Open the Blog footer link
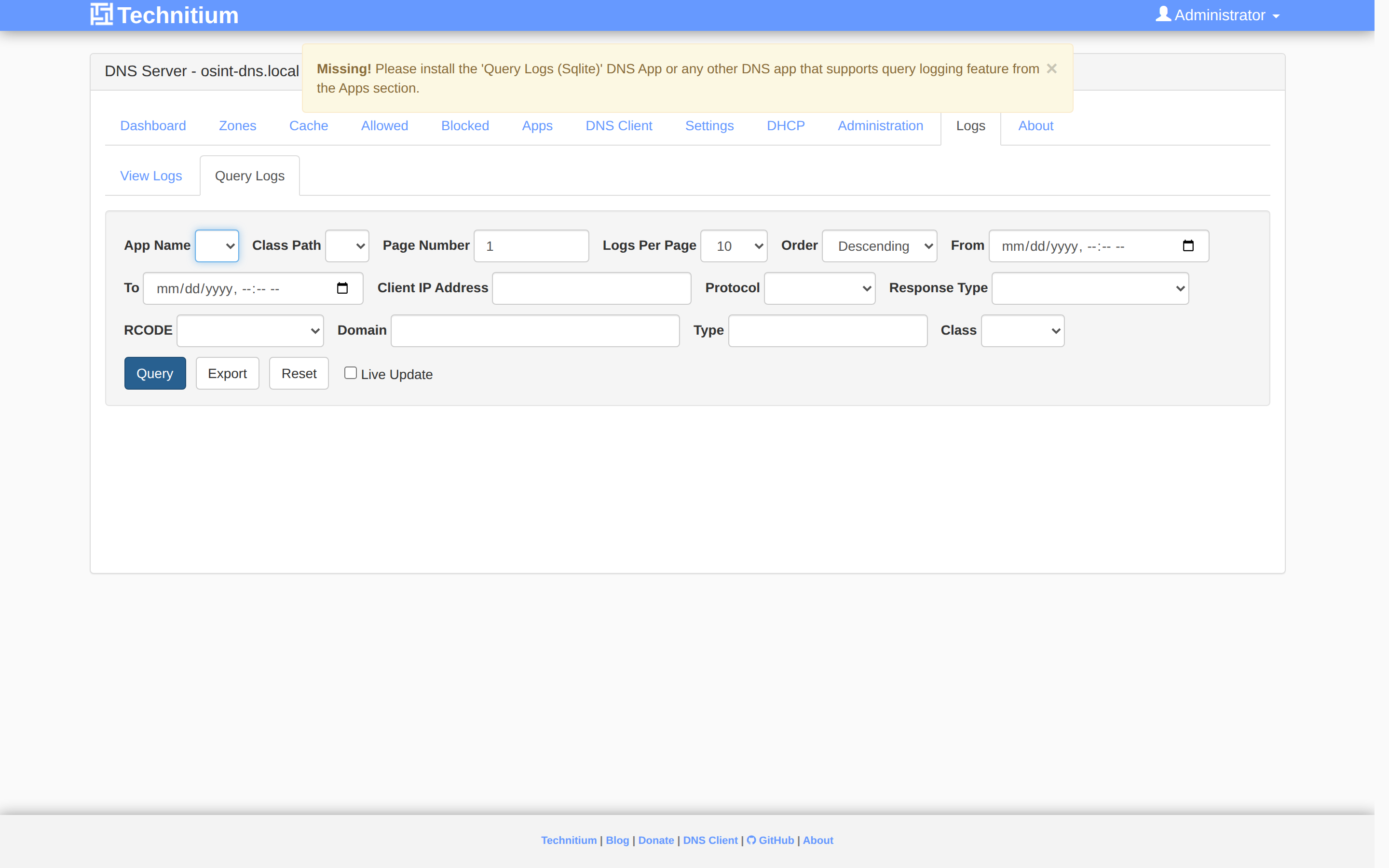The height and width of the screenshot is (868, 1389). click(618, 840)
